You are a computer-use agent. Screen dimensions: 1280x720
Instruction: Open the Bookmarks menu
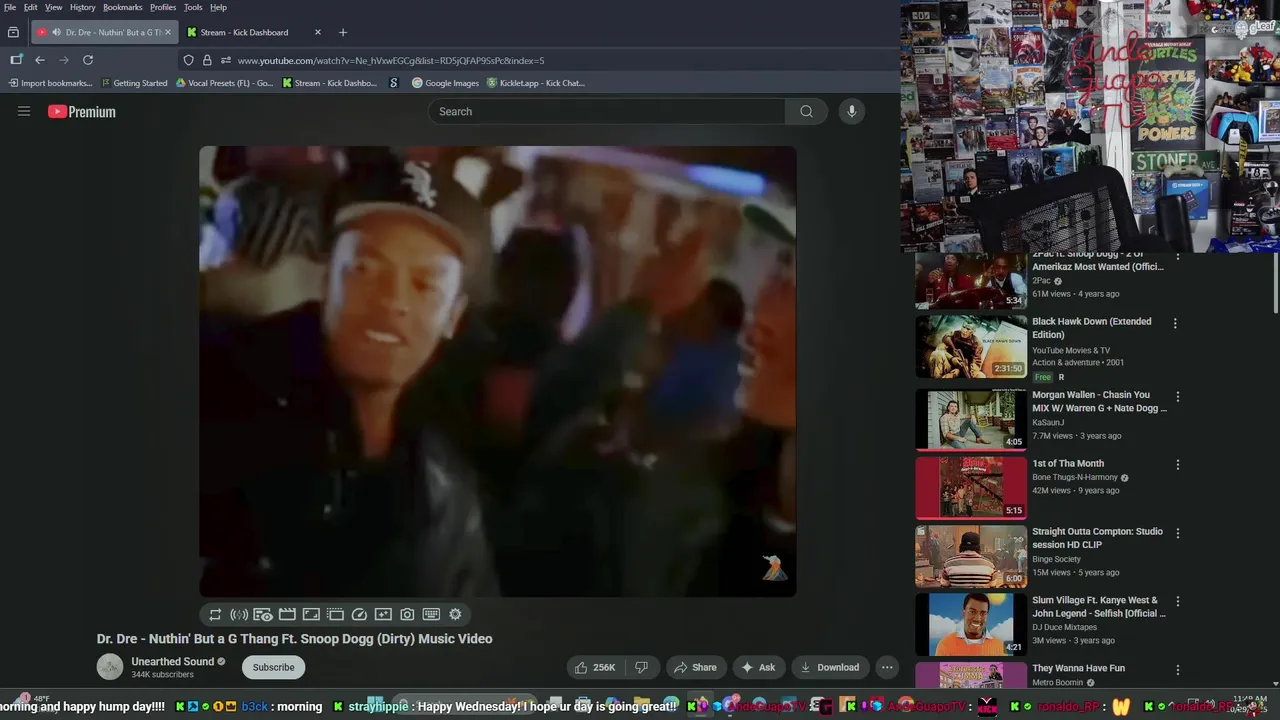[123, 7]
